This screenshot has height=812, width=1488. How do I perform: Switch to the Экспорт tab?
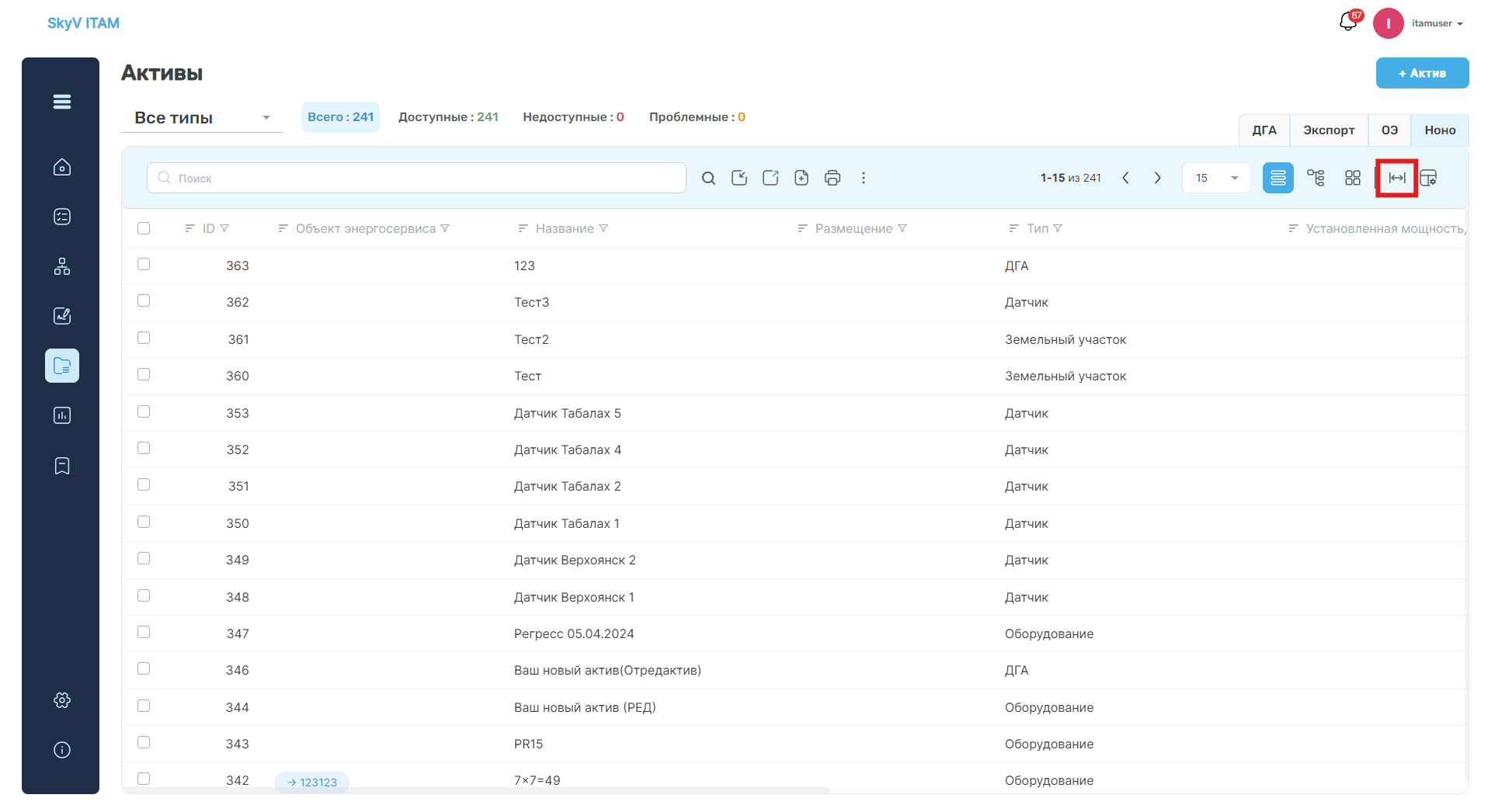pos(1329,130)
